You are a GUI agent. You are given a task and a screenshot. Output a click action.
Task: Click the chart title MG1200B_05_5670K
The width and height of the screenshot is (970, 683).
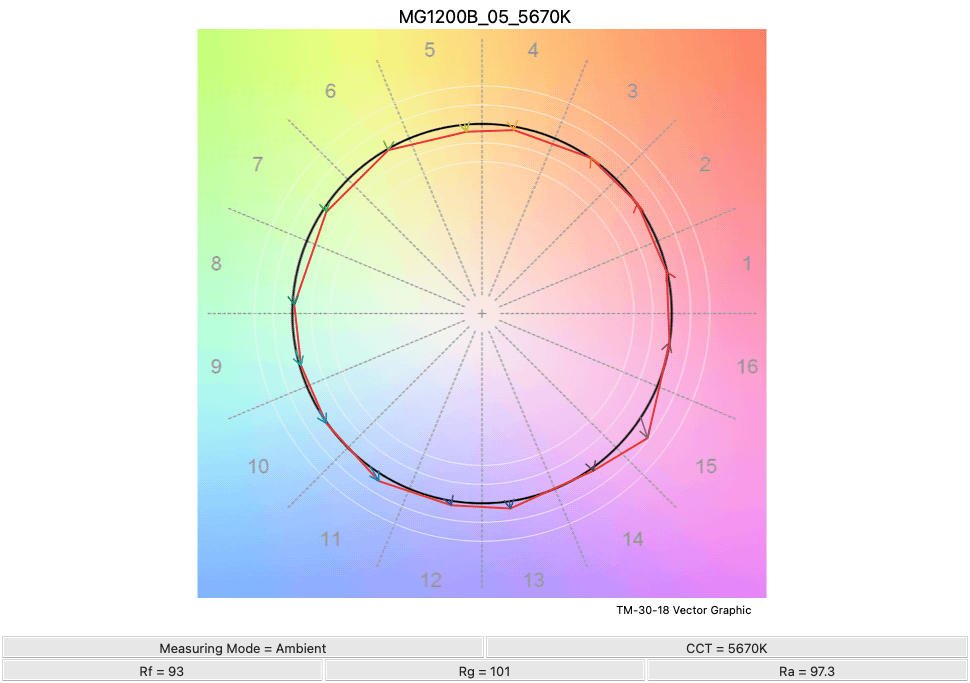(x=484, y=17)
